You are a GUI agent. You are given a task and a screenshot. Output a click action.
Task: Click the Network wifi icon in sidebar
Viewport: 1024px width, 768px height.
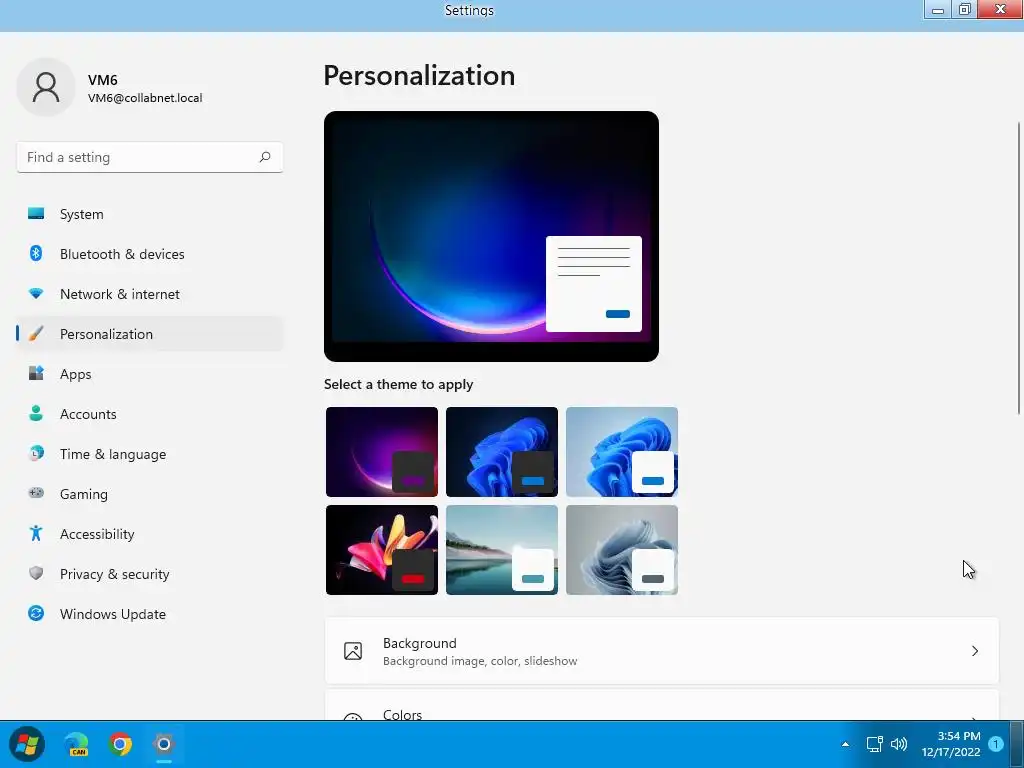pos(36,293)
